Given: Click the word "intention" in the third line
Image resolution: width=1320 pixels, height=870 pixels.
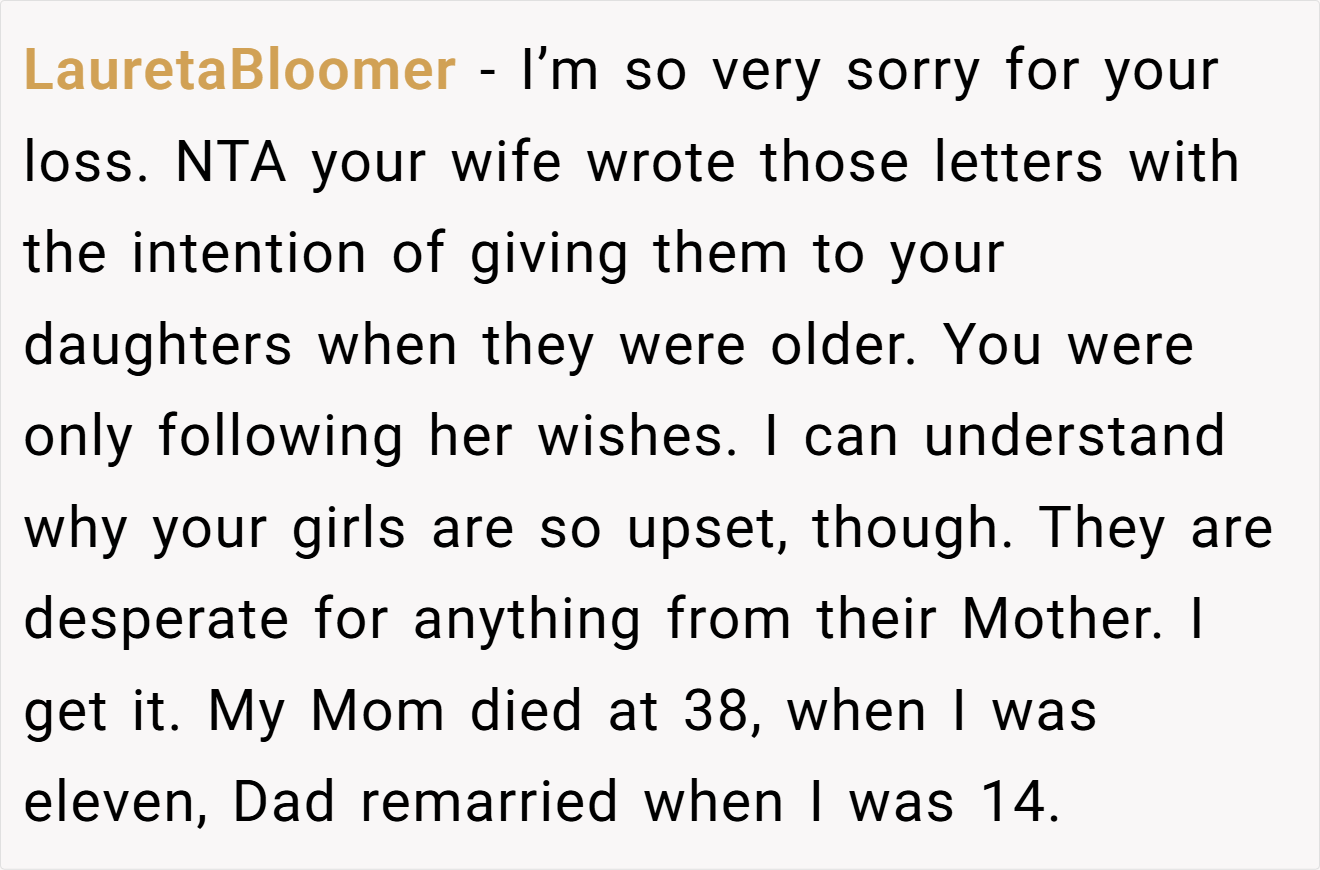Looking at the screenshot, I should (x=249, y=253).
